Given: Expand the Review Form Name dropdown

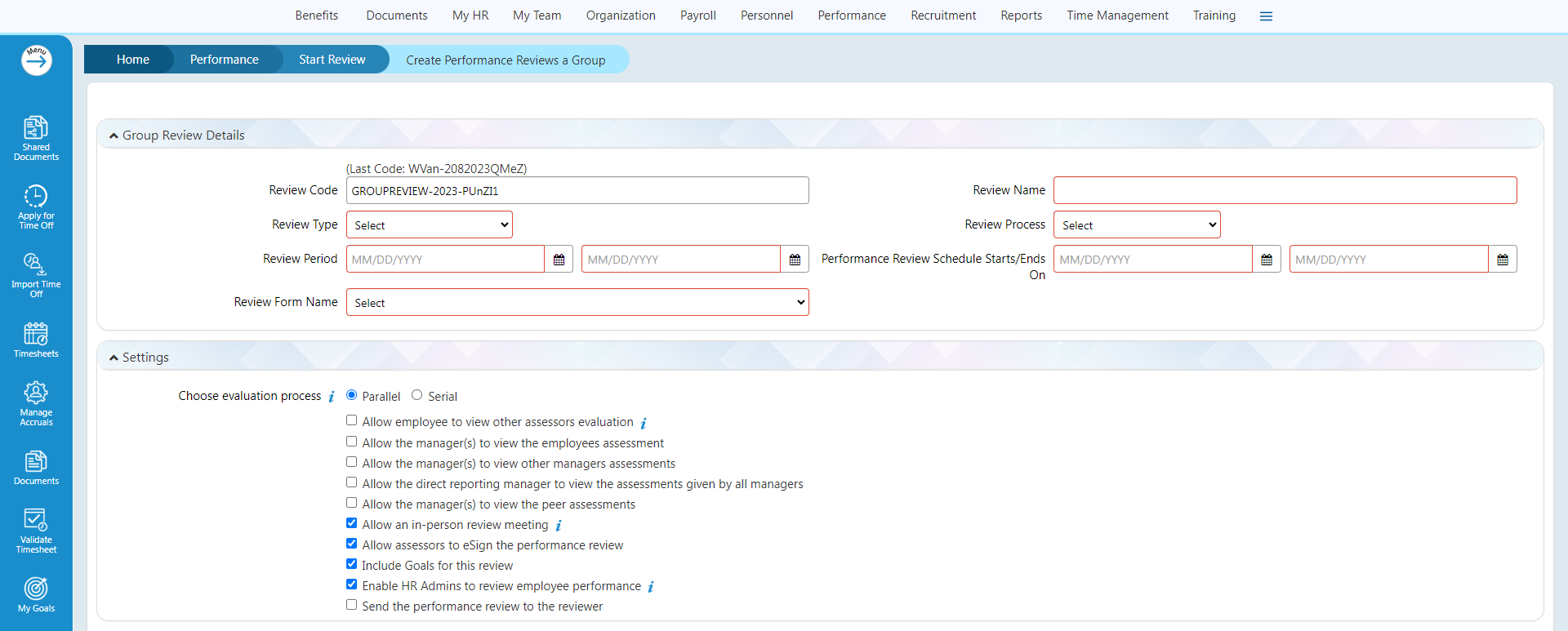Looking at the screenshot, I should click(x=577, y=303).
